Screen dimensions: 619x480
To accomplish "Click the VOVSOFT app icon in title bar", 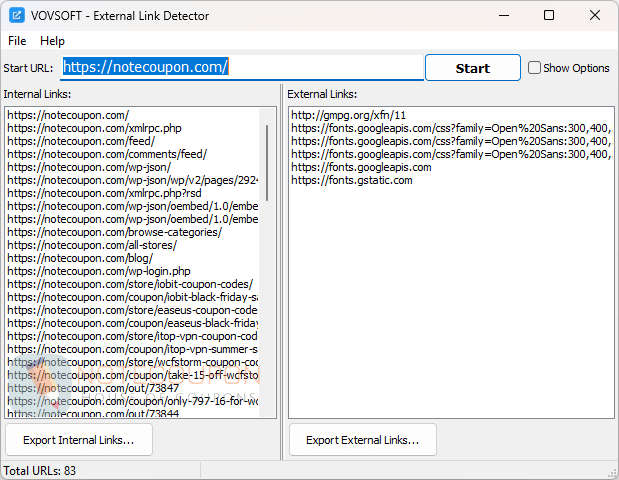I will coord(17,16).
